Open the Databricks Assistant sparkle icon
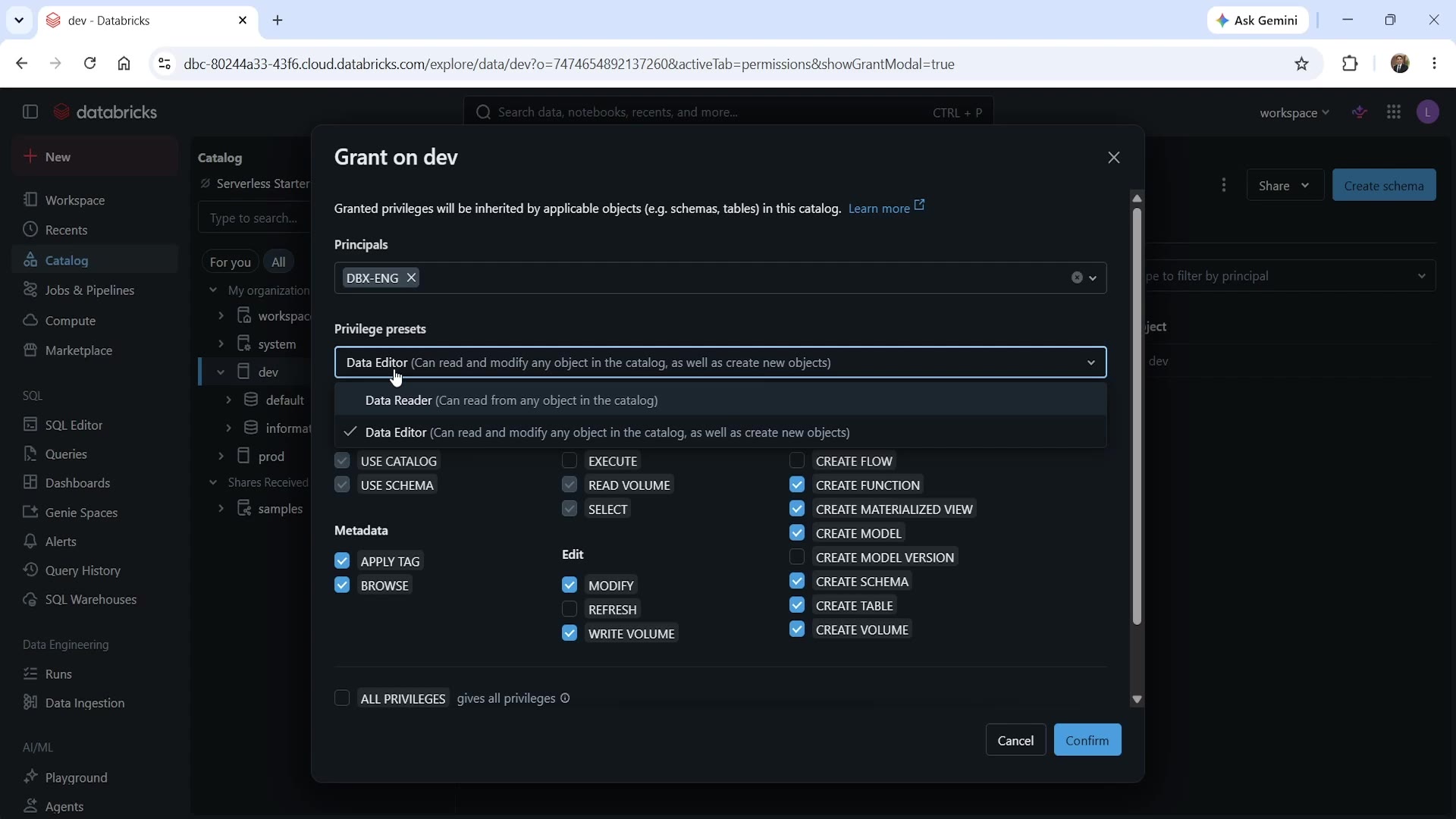This screenshot has height=819, width=1456. click(x=1360, y=112)
